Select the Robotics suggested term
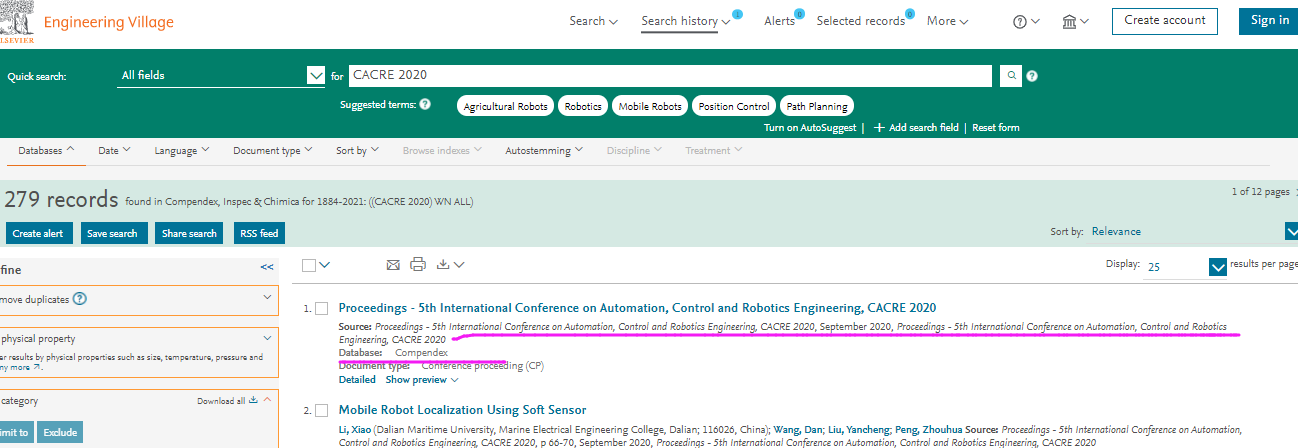Image resolution: width=1298 pixels, height=448 pixels. coord(583,106)
